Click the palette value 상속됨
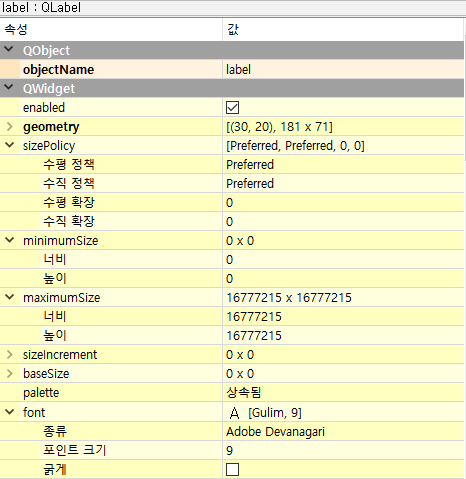 pos(343,393)
